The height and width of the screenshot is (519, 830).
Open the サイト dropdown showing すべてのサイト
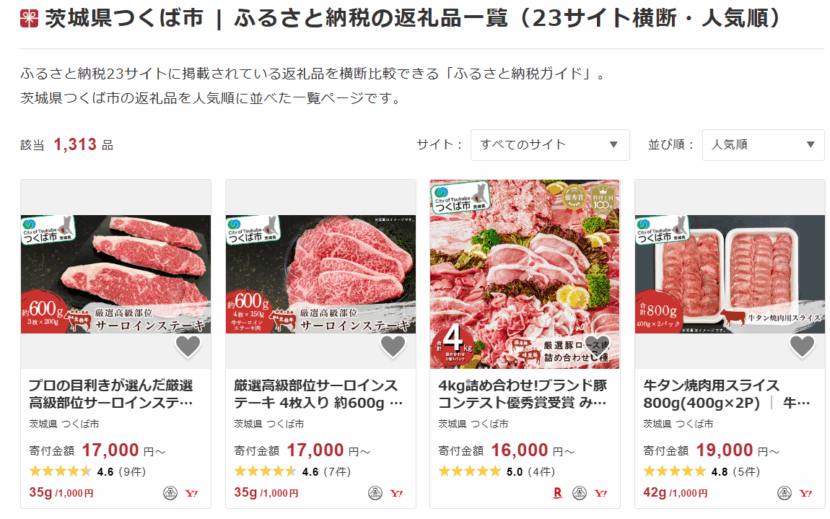(x=550, y=145)
